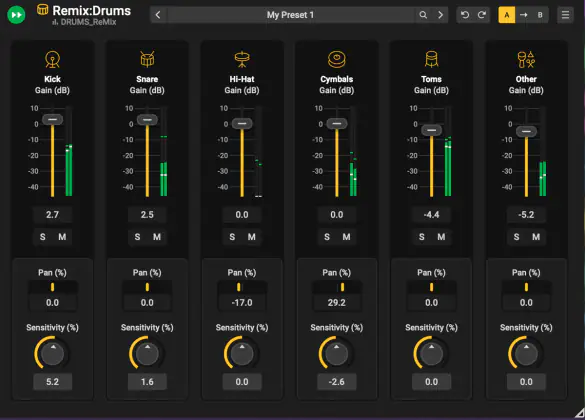Click the Kick level meter
This screenshot has width=585, height=420.
point(69,151)
